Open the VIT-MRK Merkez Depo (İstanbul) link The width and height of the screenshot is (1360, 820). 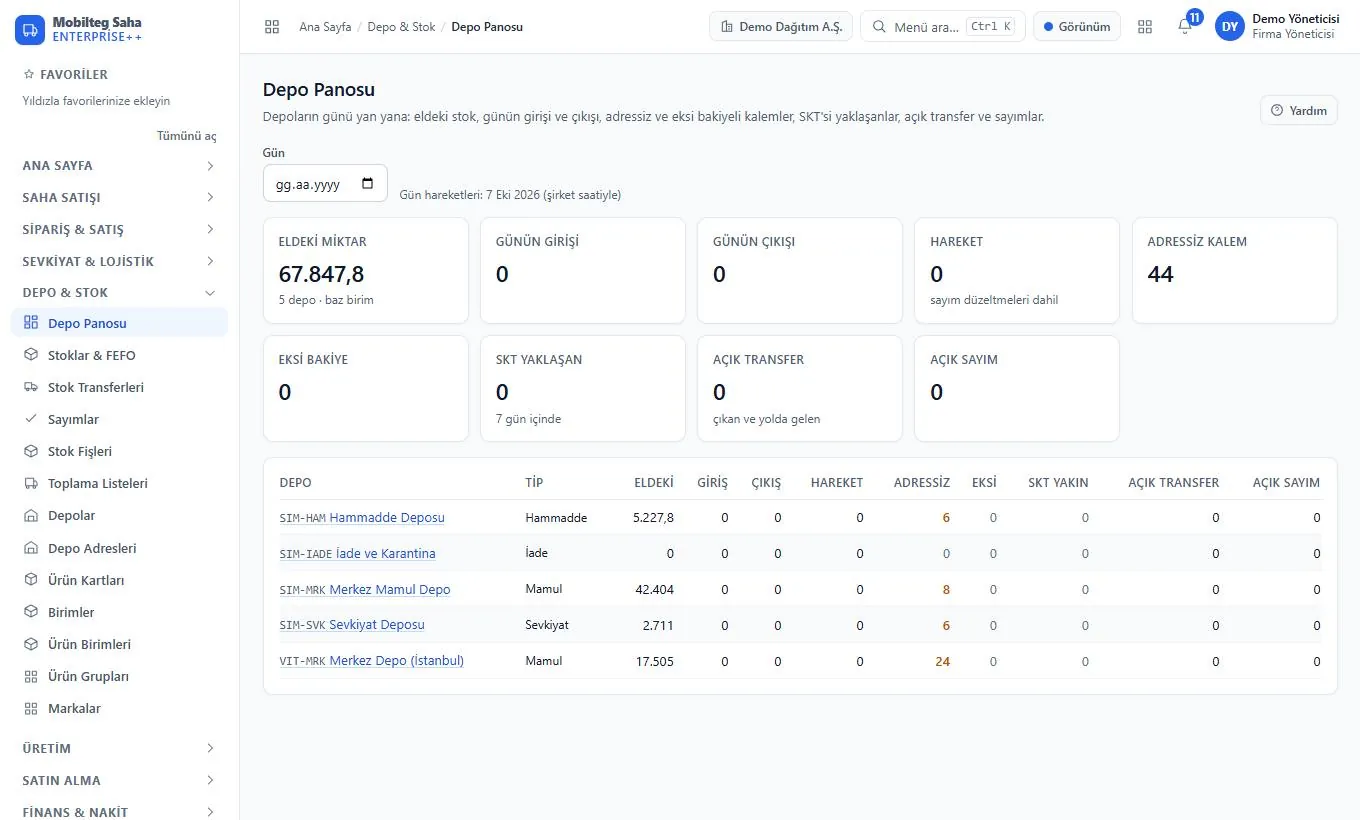tap(372, 661)
